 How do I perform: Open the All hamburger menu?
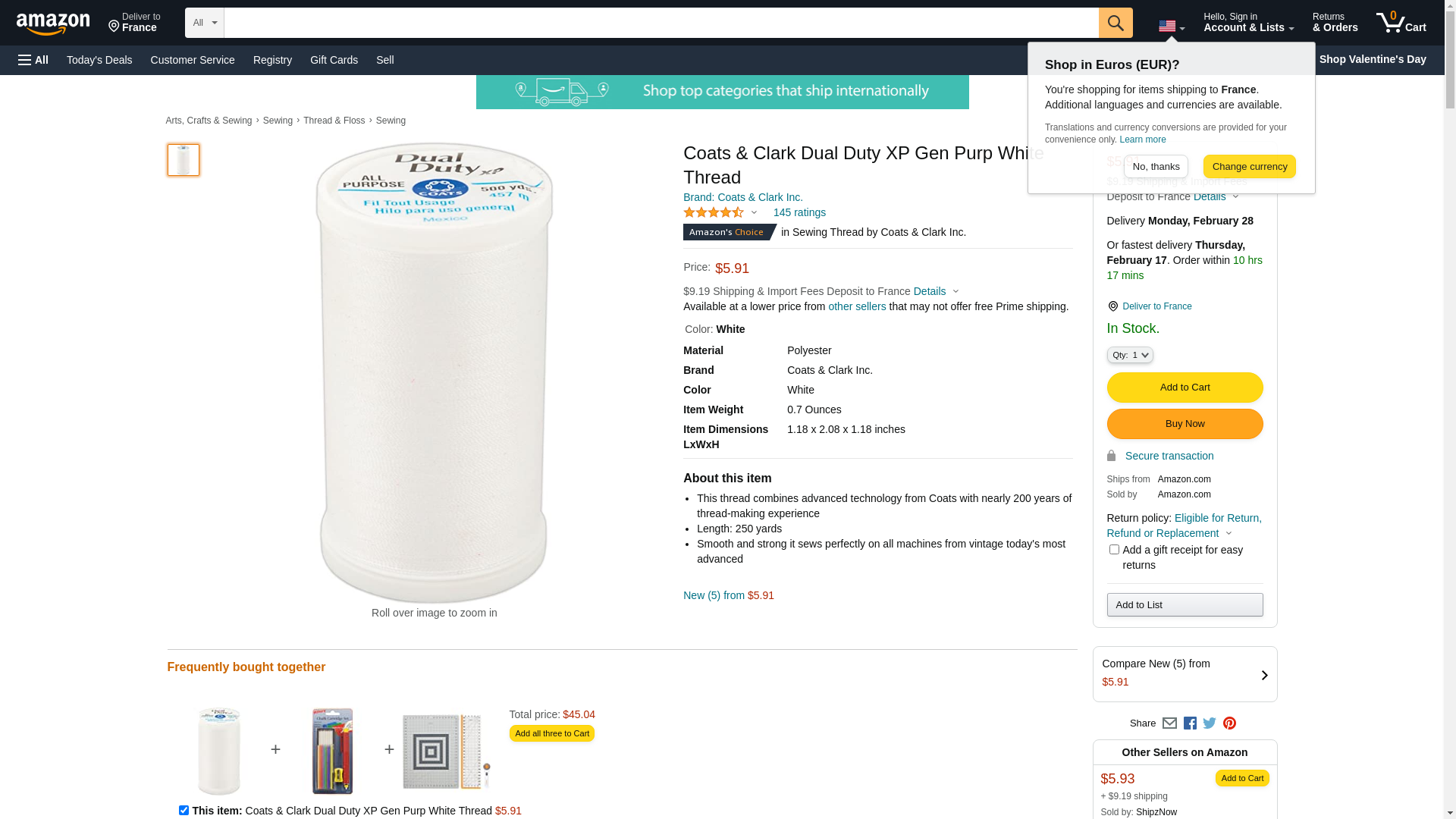[33, 60]
